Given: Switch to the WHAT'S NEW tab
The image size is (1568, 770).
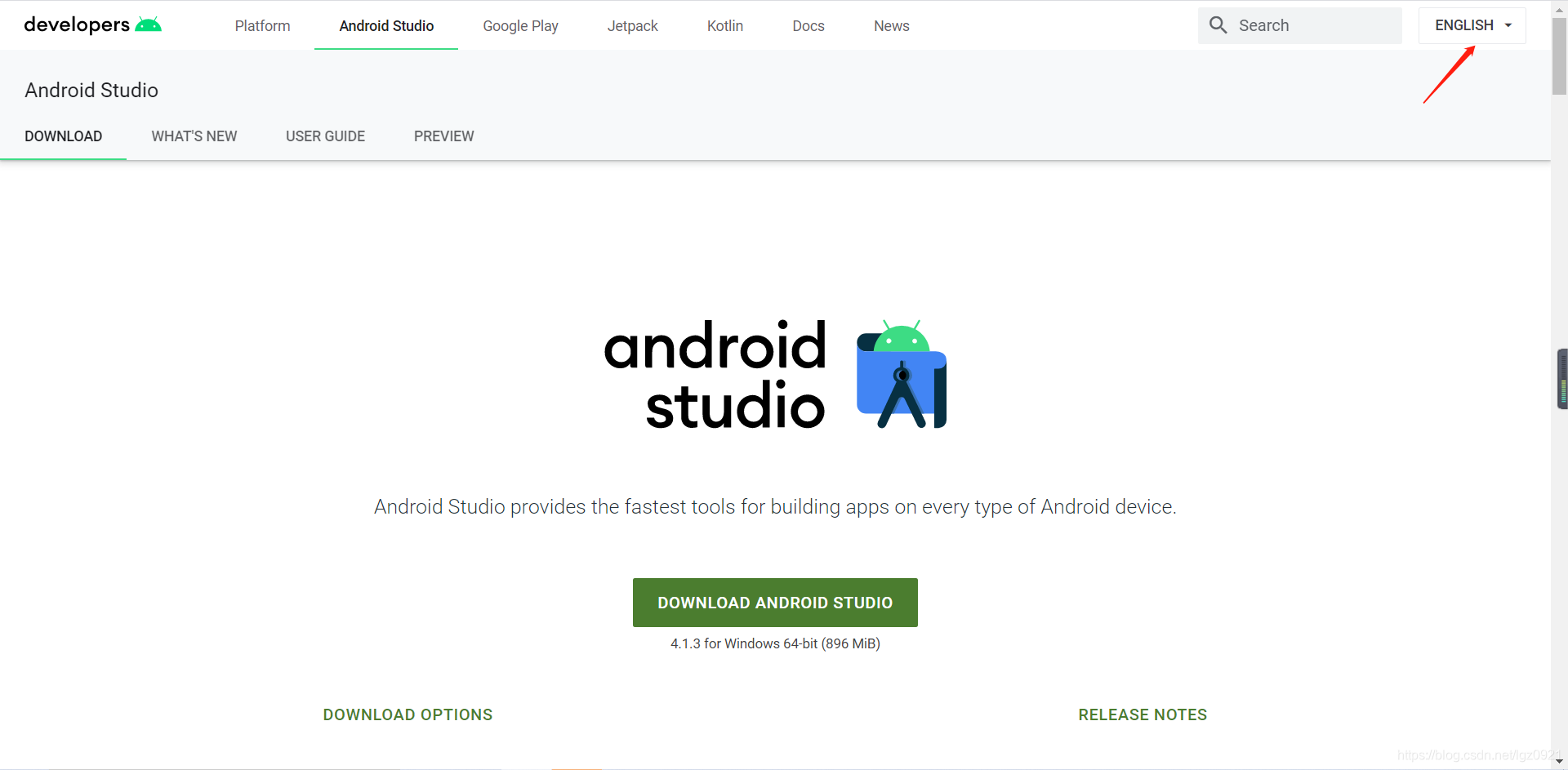Looking at the screenshot, I should (x=194, y=136).
